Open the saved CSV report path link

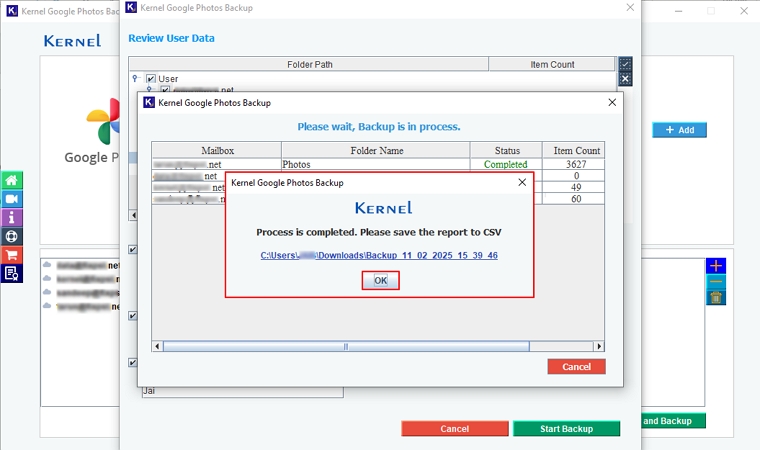[x=379, y=255]
